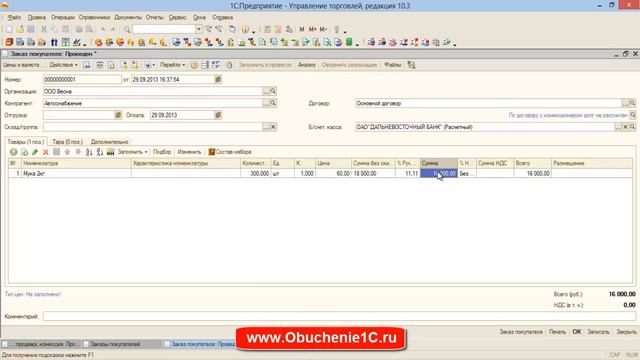Open the Отчеты menu

[154, 18]
